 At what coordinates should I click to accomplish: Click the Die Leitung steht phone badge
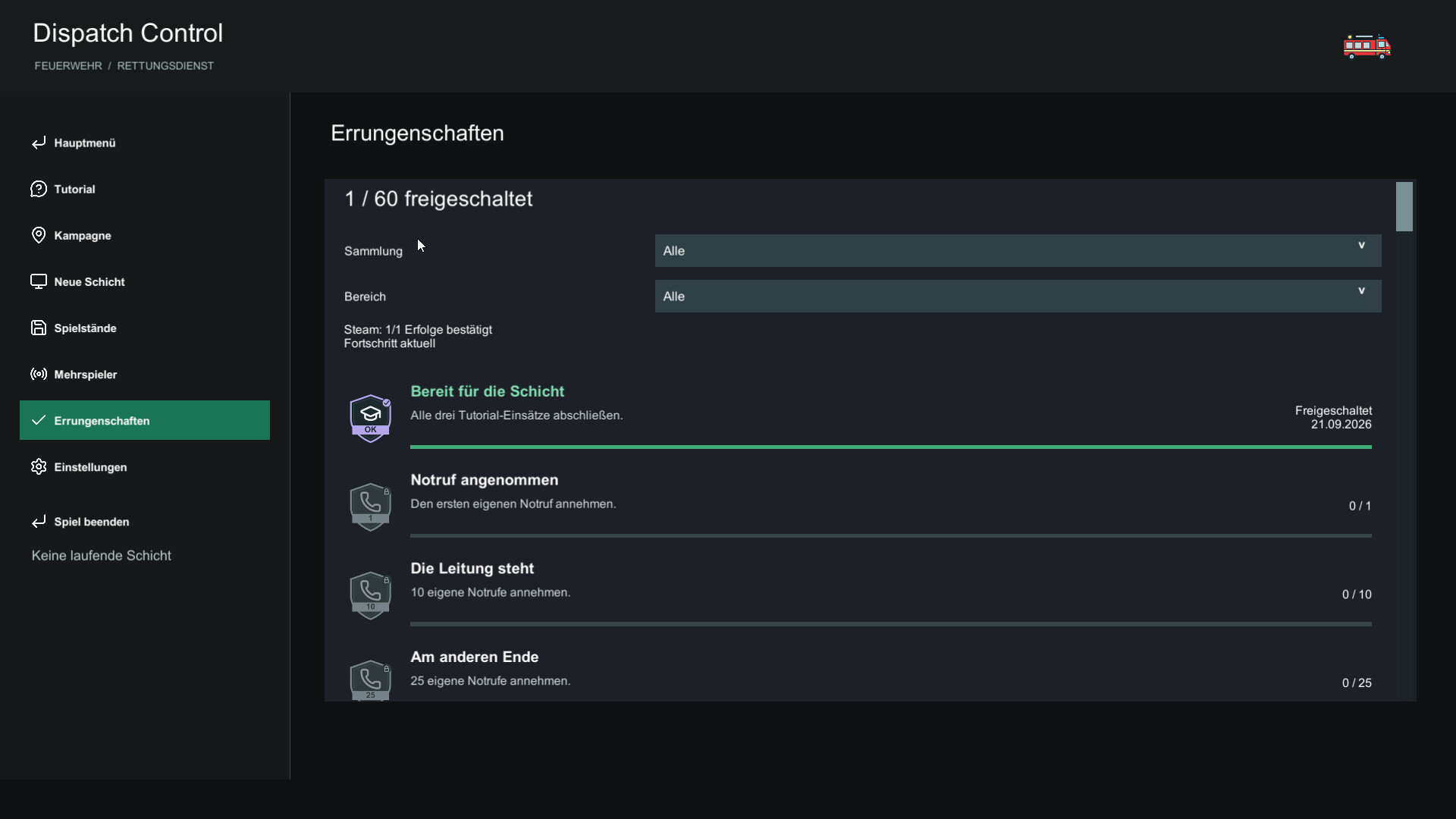coord(370,595)
